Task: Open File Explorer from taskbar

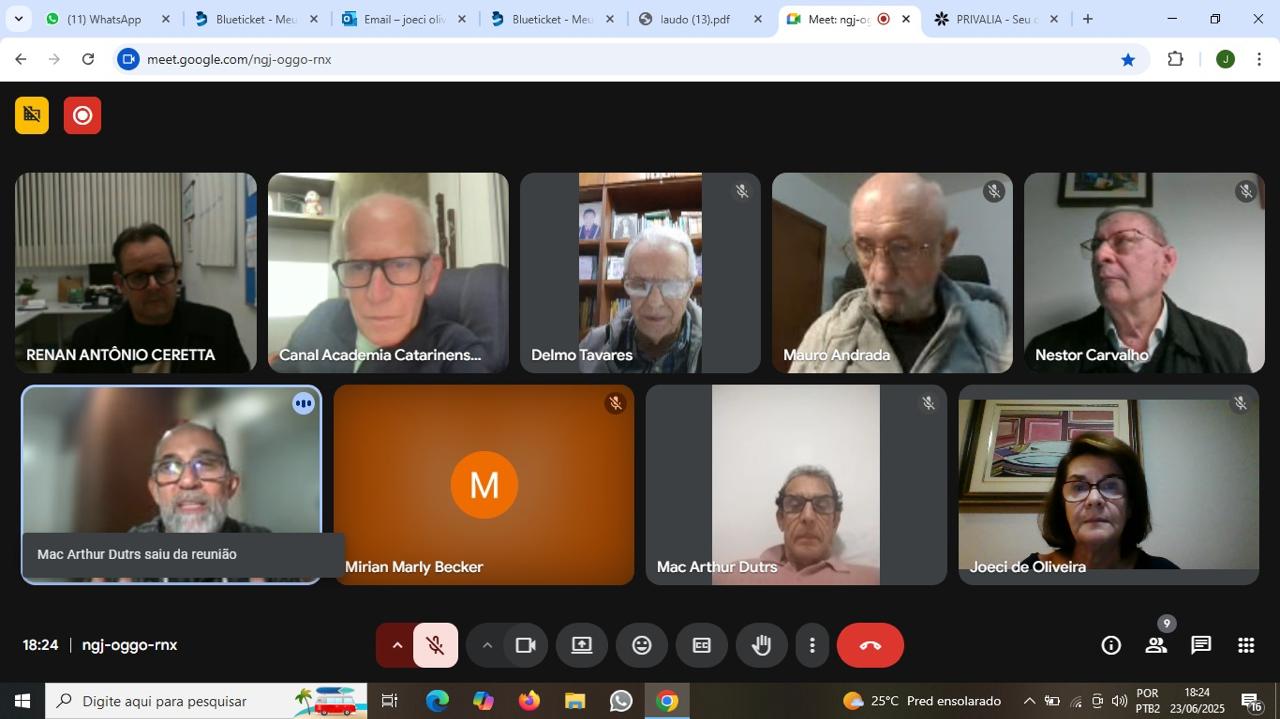Action: pyautogui.click(x=575, y=701)
